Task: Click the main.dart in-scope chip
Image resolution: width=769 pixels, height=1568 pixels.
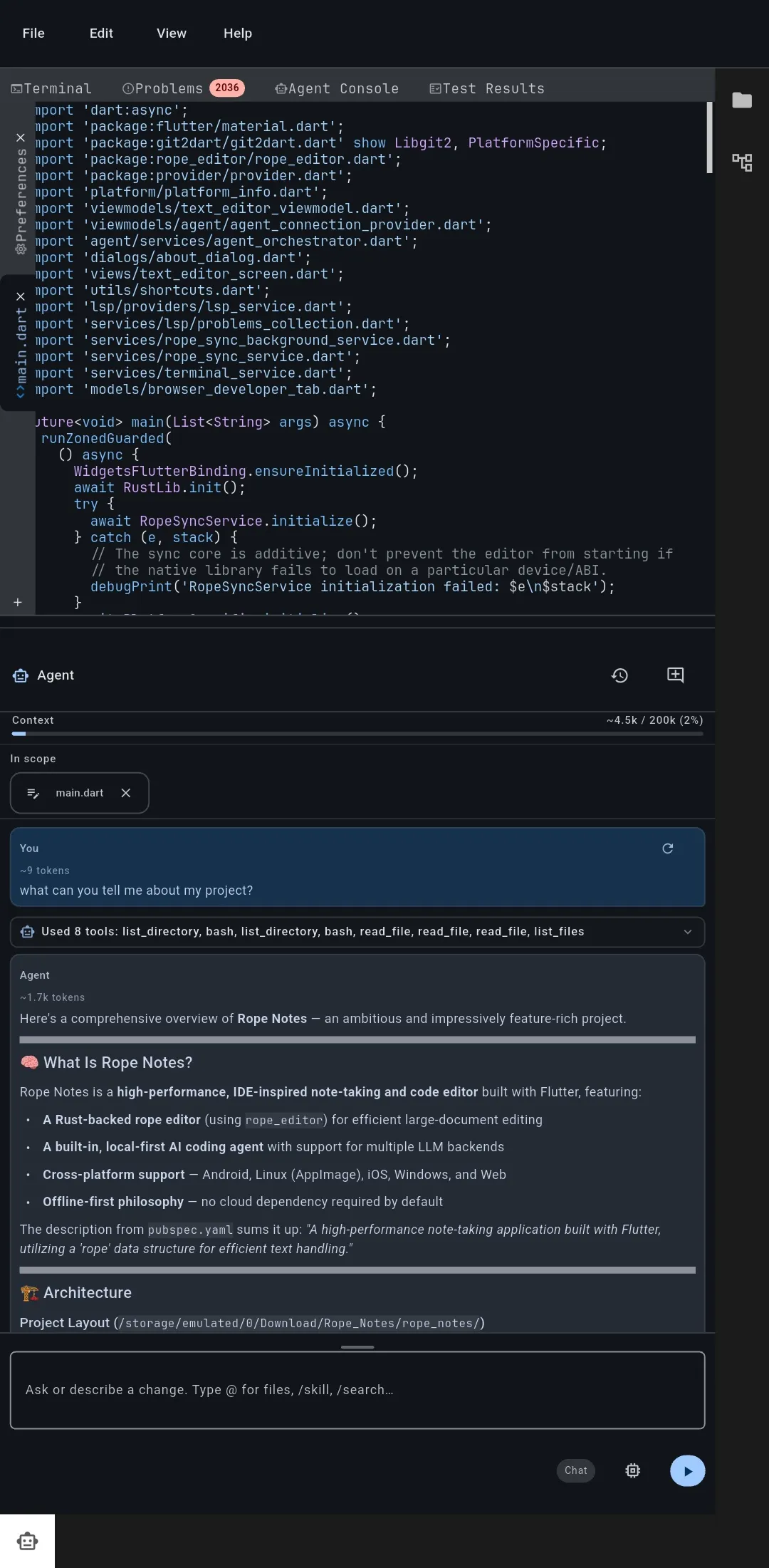Action: click(x=80, y=793)
